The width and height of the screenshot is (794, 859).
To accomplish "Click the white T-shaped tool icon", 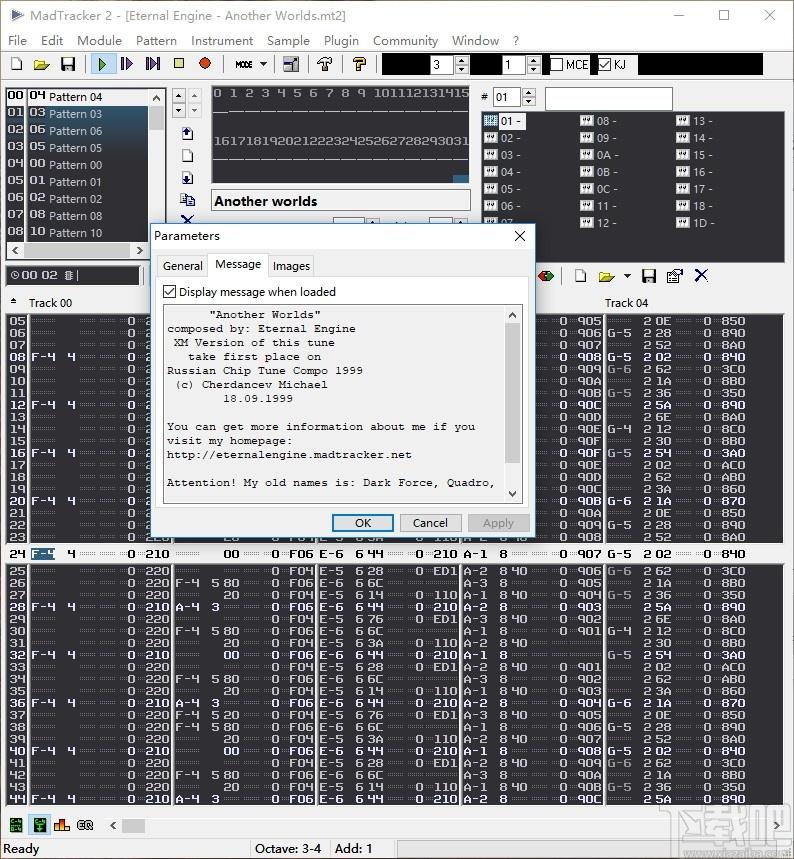I will coord(324,65).
